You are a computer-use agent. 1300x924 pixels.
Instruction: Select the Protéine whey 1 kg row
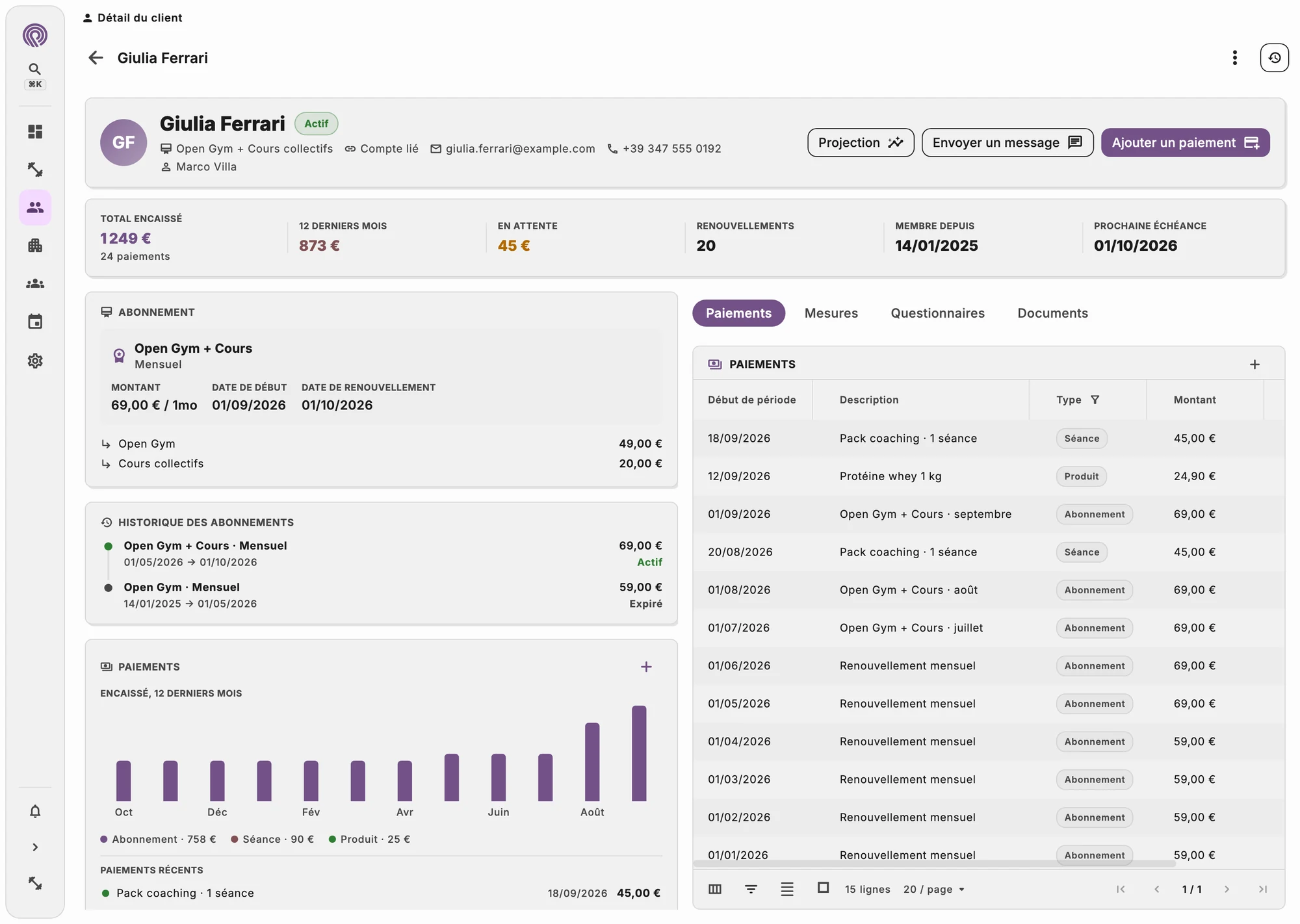pyautogui.click(x=989, y=476)
